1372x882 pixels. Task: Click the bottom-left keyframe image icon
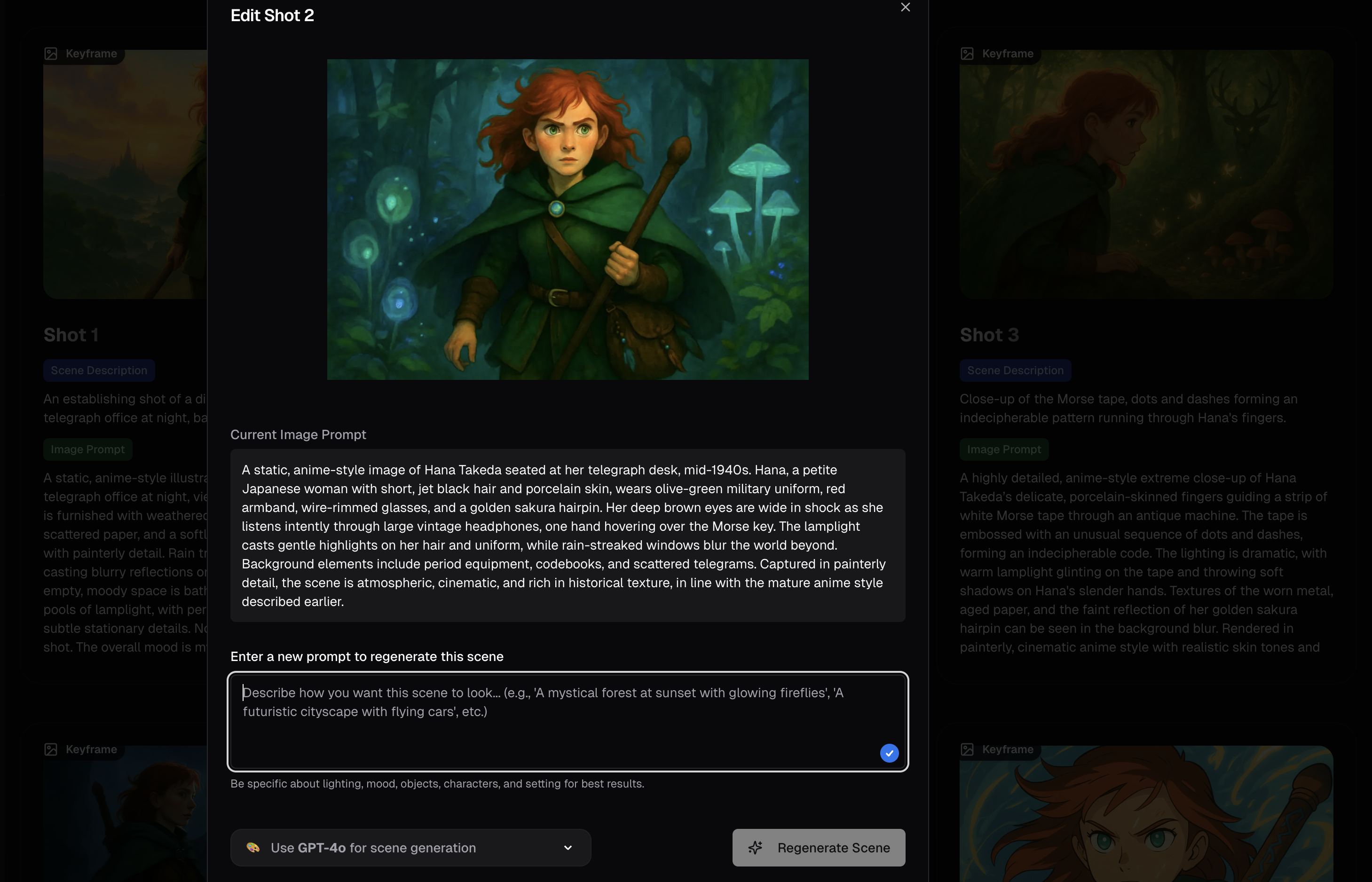pyautogui.click(x=51, y=749)
